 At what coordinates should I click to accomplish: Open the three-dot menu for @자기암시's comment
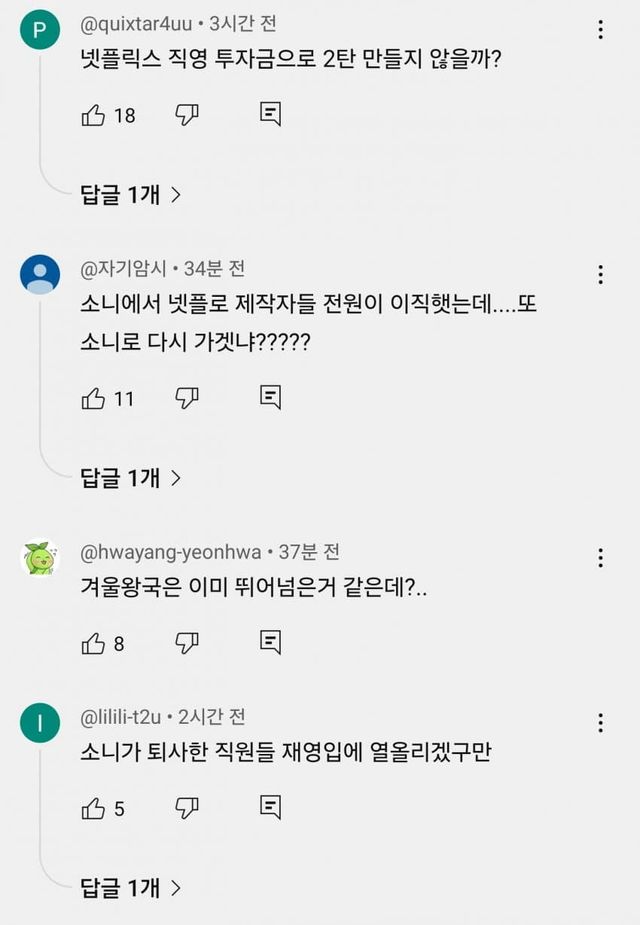click(600, 274)
